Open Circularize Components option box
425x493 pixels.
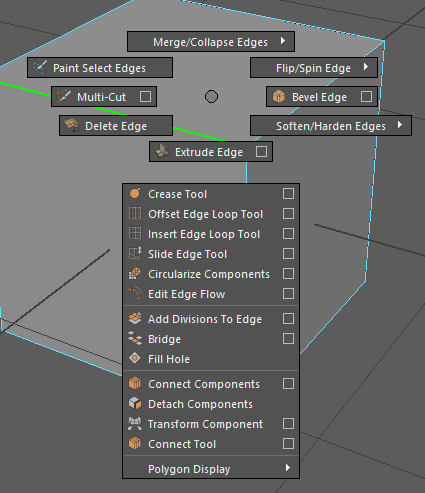(x=288, y=273)
